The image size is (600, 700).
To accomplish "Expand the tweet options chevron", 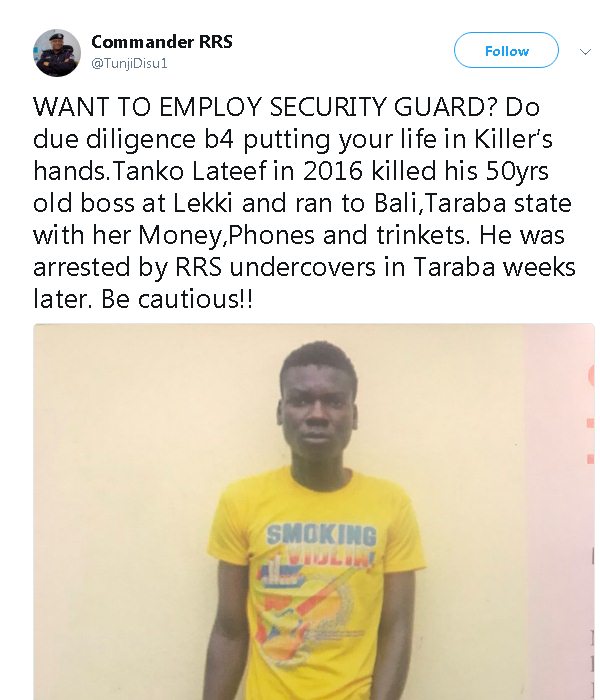I will click(x=585, y=52).
